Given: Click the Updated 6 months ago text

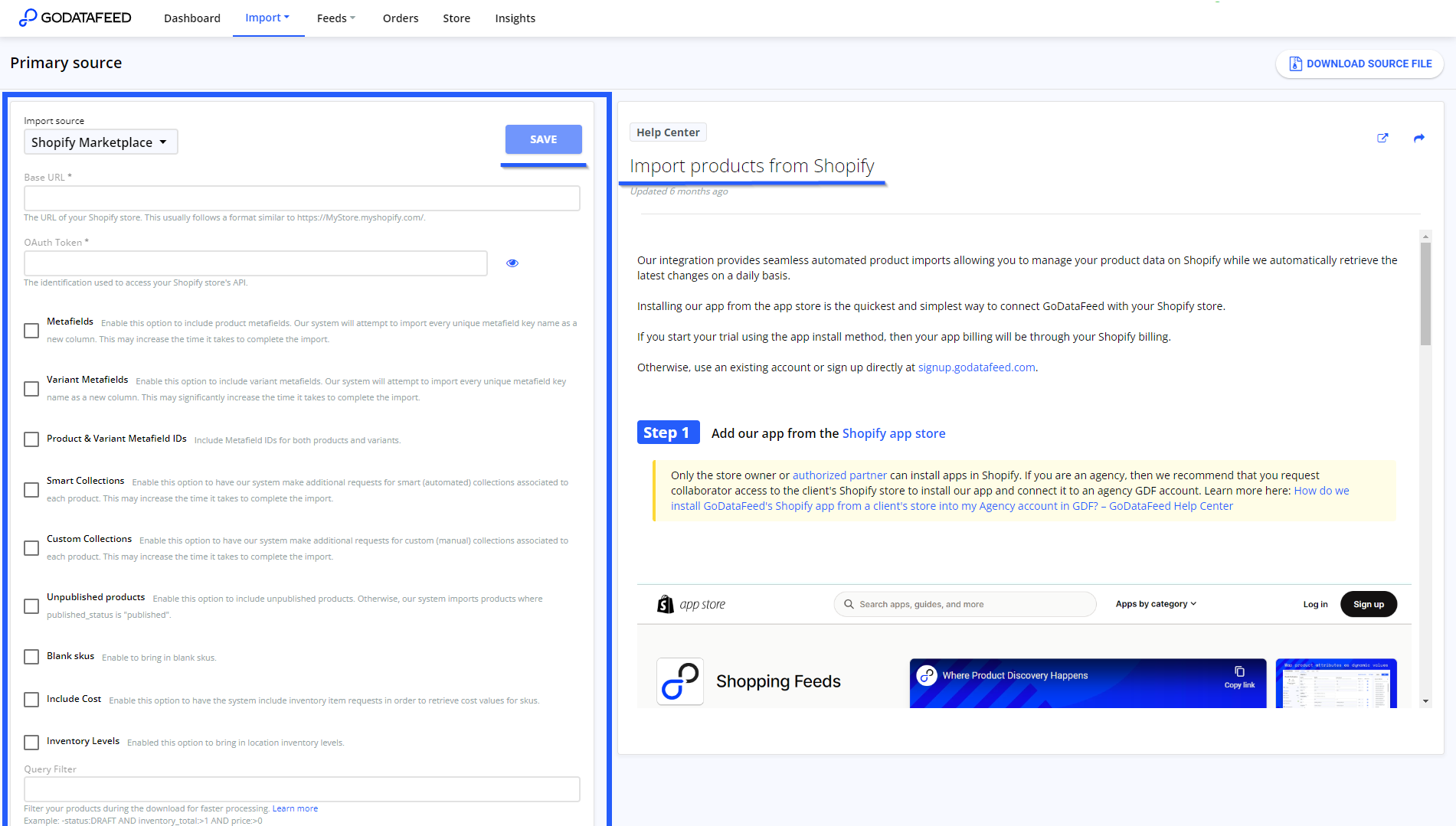Looking at the screenshot, I should pos(679,191).
